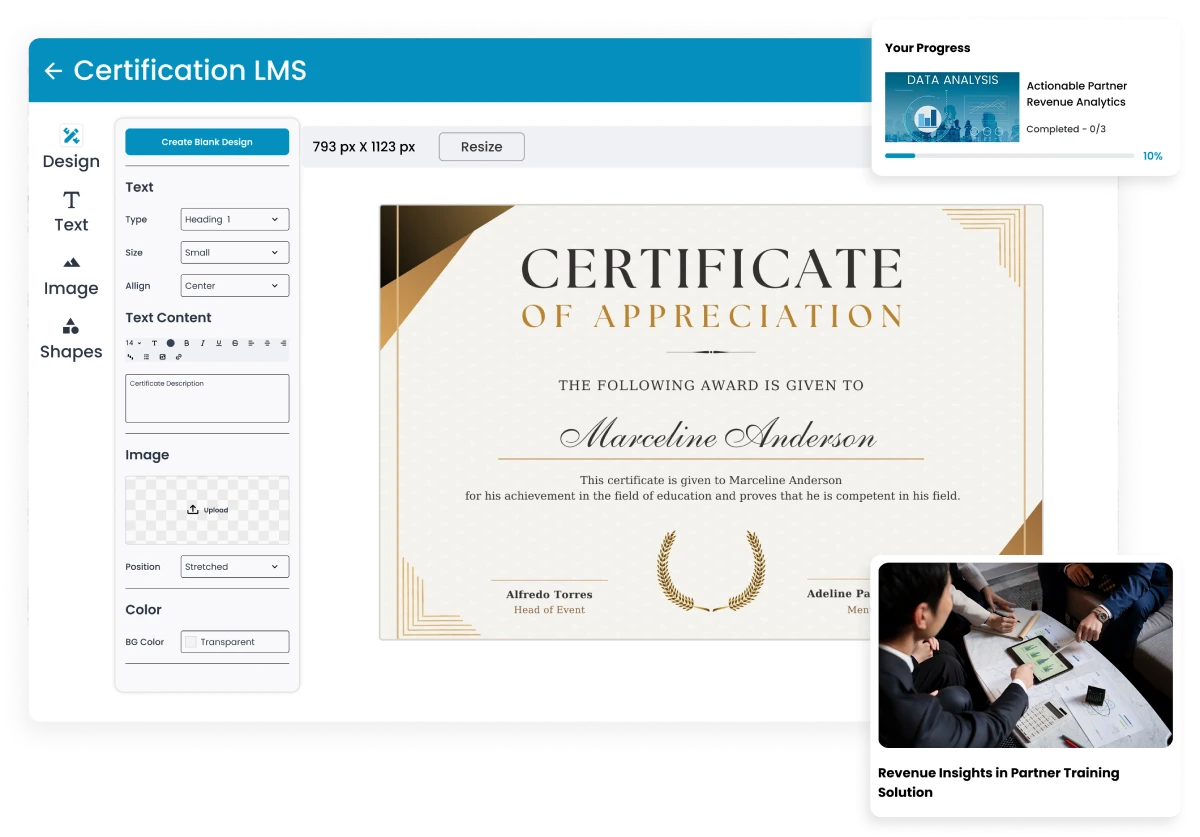Click the back arrow next to Certification LMS
Viewport: 1200px width, 837px height.
pyautogui.click(x=53, y=70)
